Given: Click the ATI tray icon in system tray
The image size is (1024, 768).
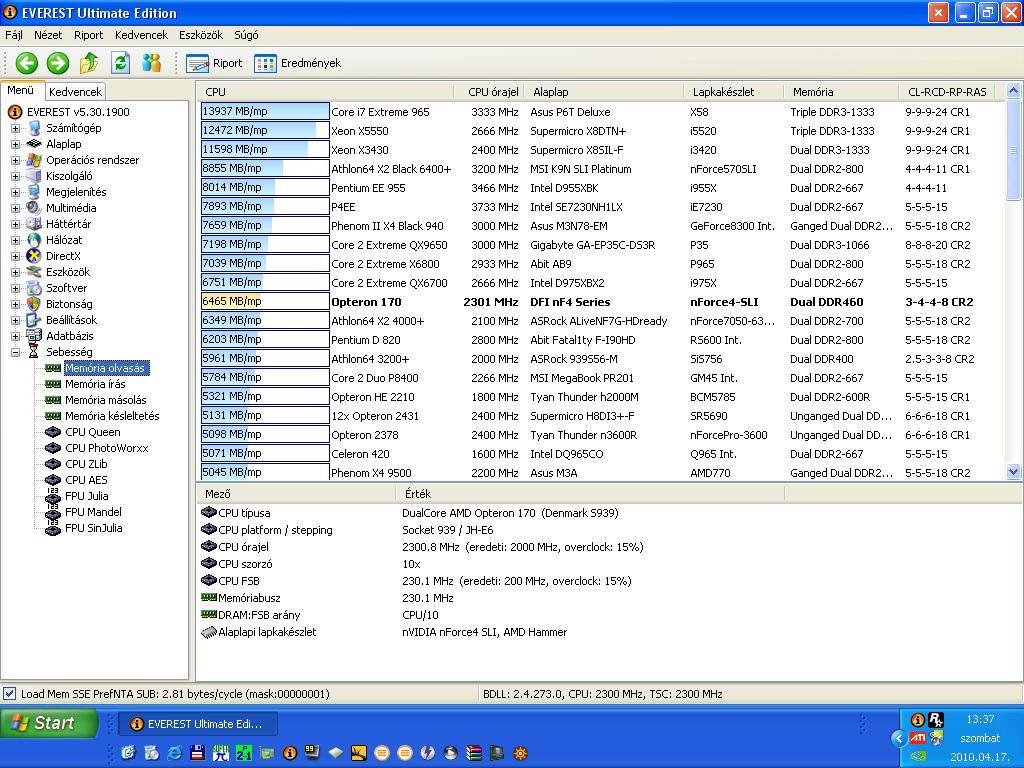Looking at the screenshot, I should point(918,738).
